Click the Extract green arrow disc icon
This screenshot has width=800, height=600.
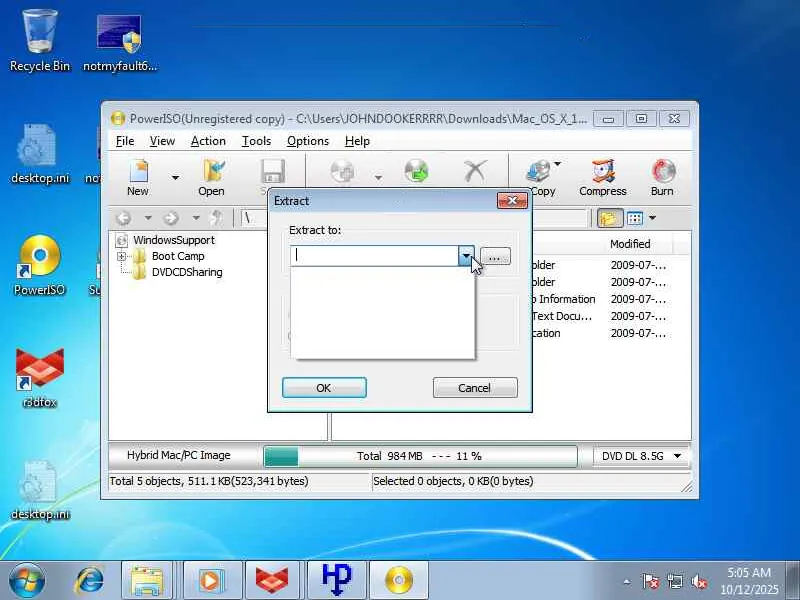point(417,171)
